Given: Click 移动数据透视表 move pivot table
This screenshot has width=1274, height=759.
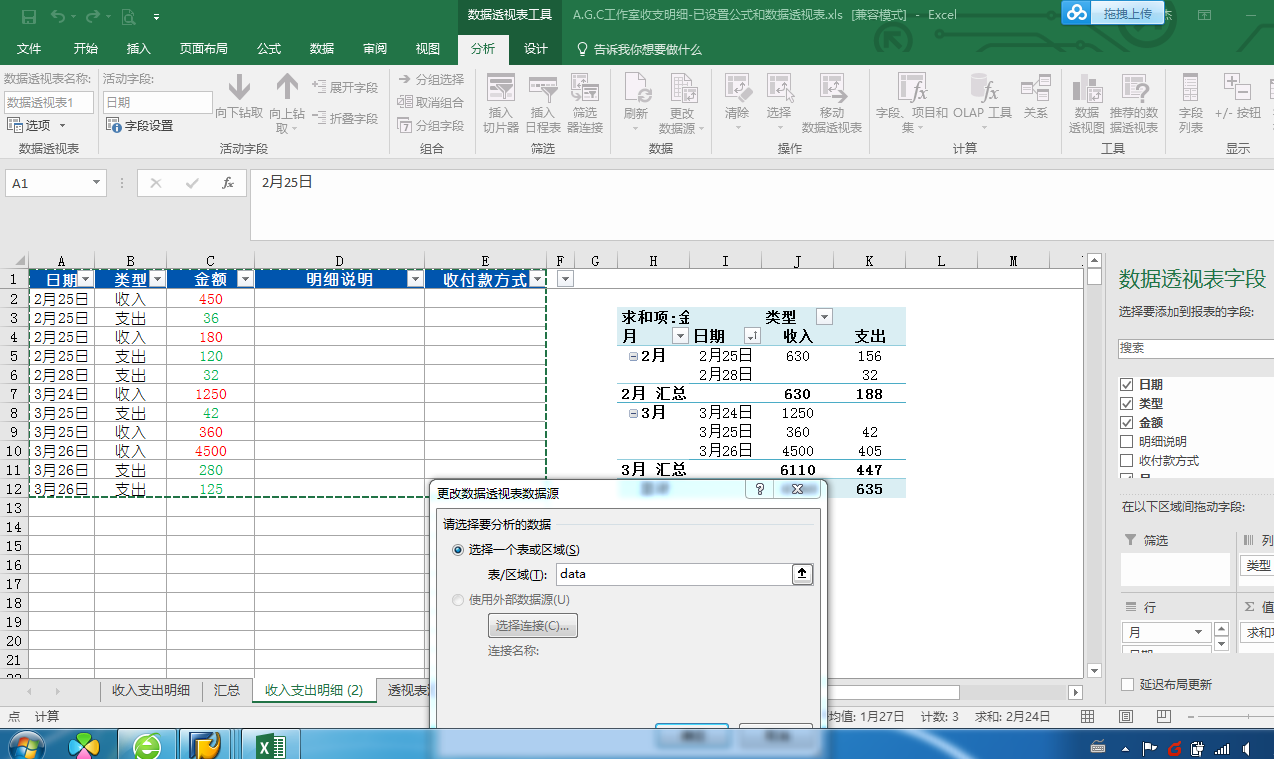Looking at the screenshot, I should coord(832,102).
